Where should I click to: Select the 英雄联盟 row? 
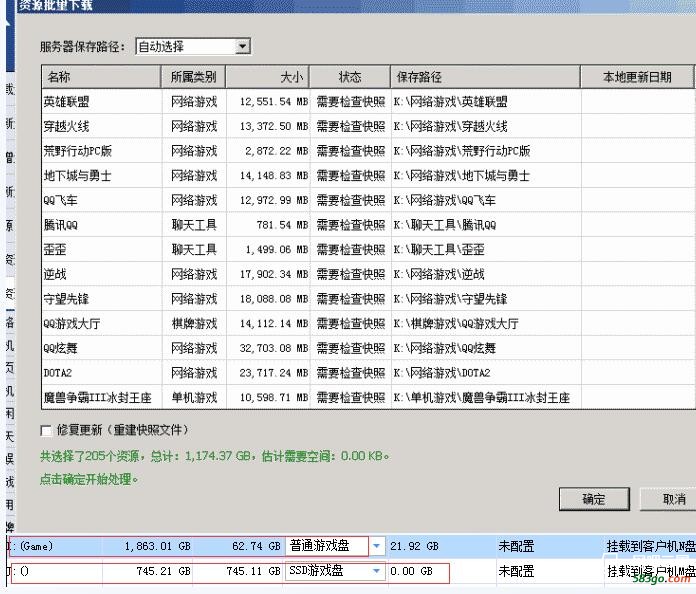[x=368, y=102]
